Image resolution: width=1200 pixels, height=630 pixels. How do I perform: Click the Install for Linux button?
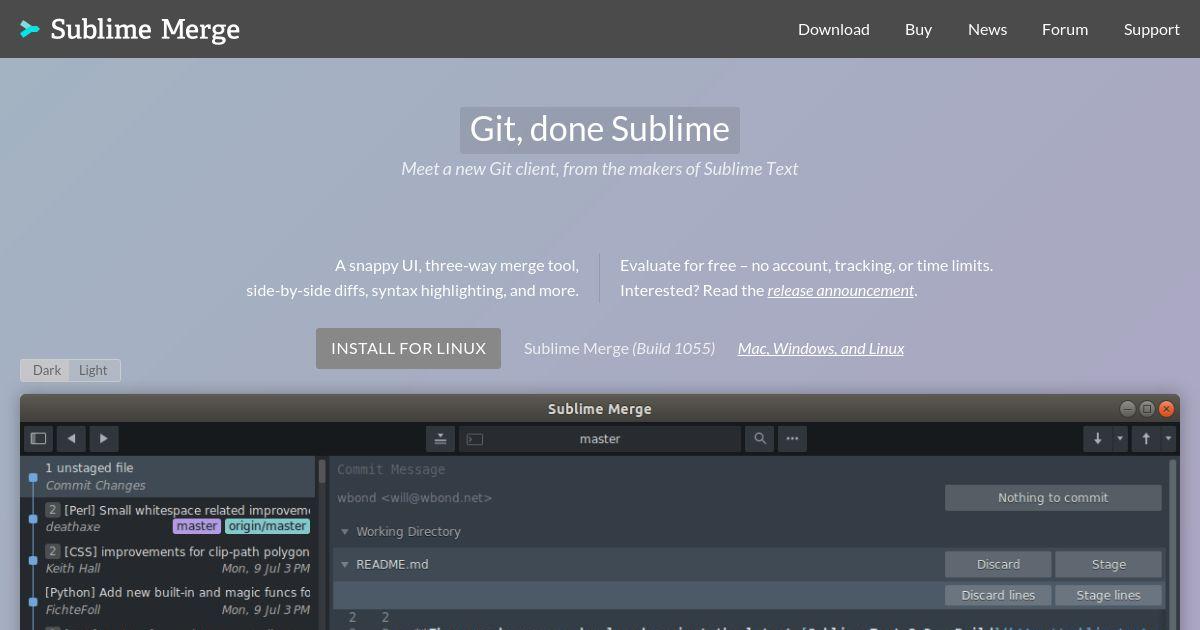[x=408, y=348]
